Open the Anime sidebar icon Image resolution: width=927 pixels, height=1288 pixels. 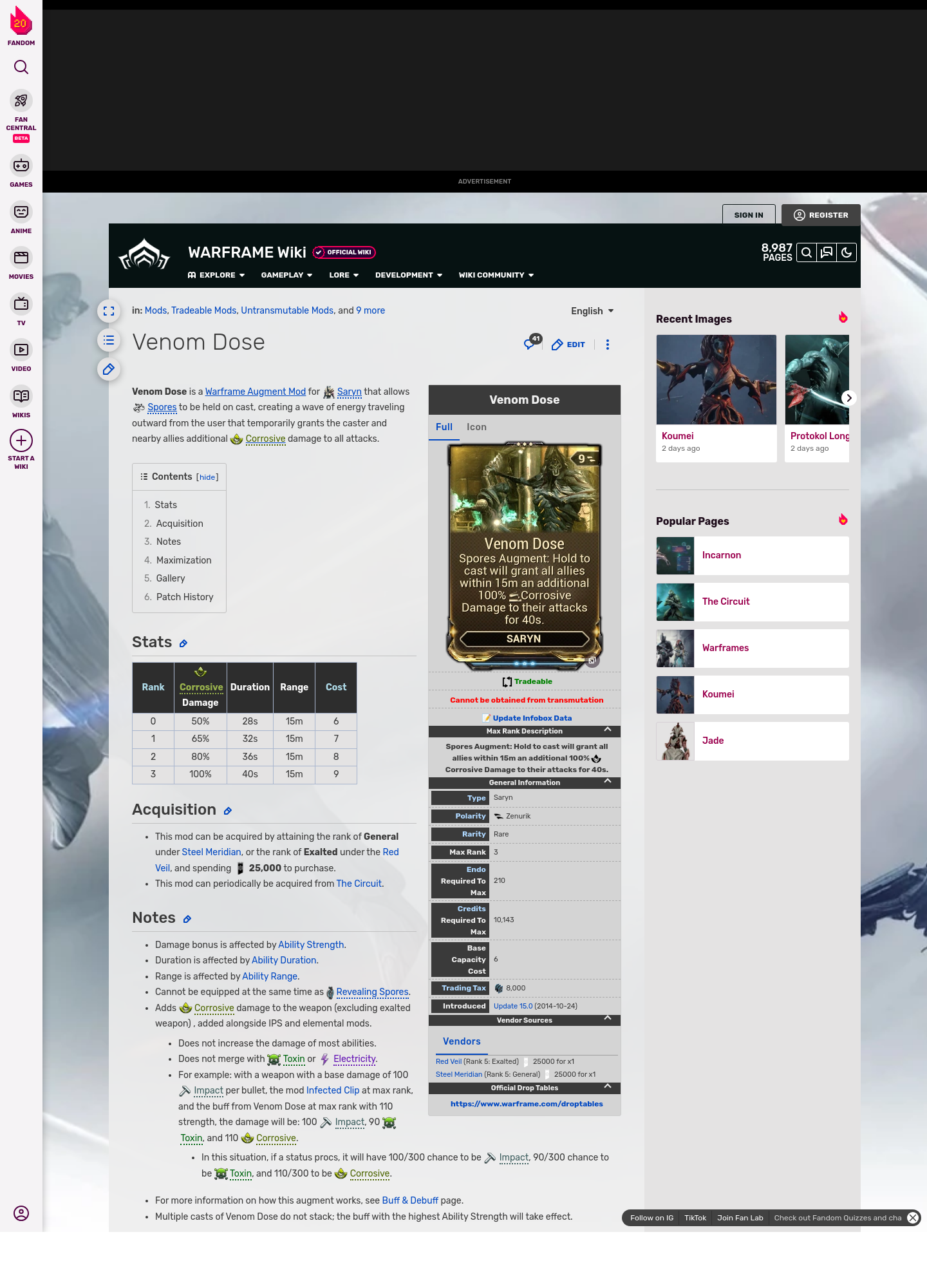(21, 212)
